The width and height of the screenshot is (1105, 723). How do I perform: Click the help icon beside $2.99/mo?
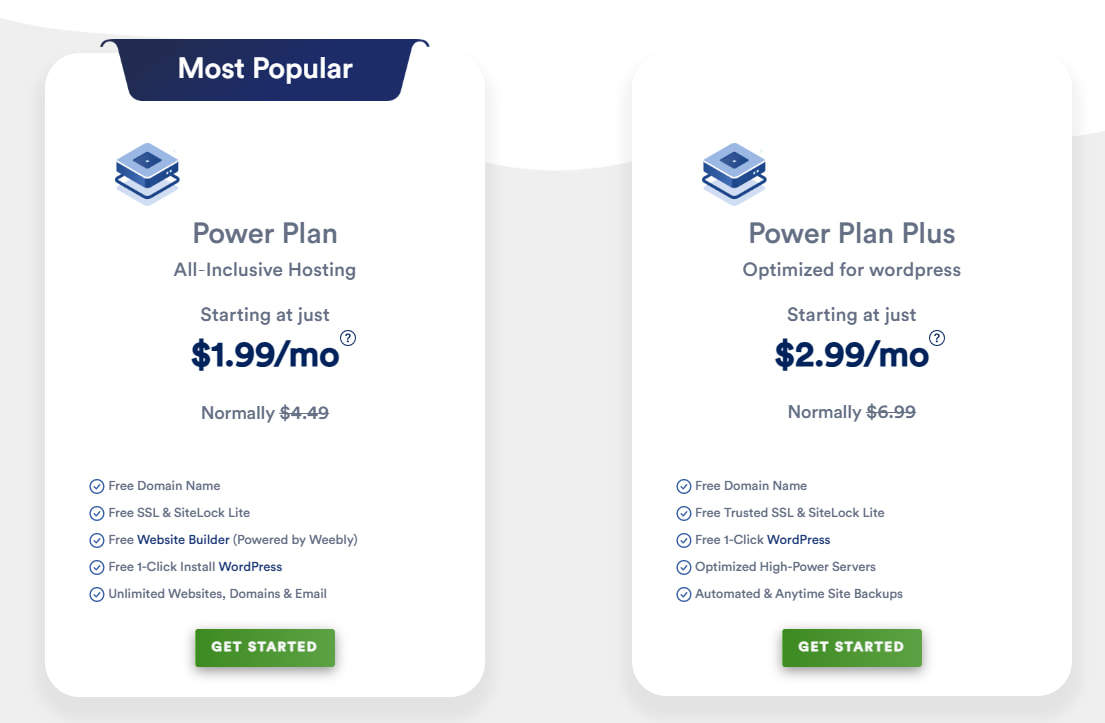(937, 338)
